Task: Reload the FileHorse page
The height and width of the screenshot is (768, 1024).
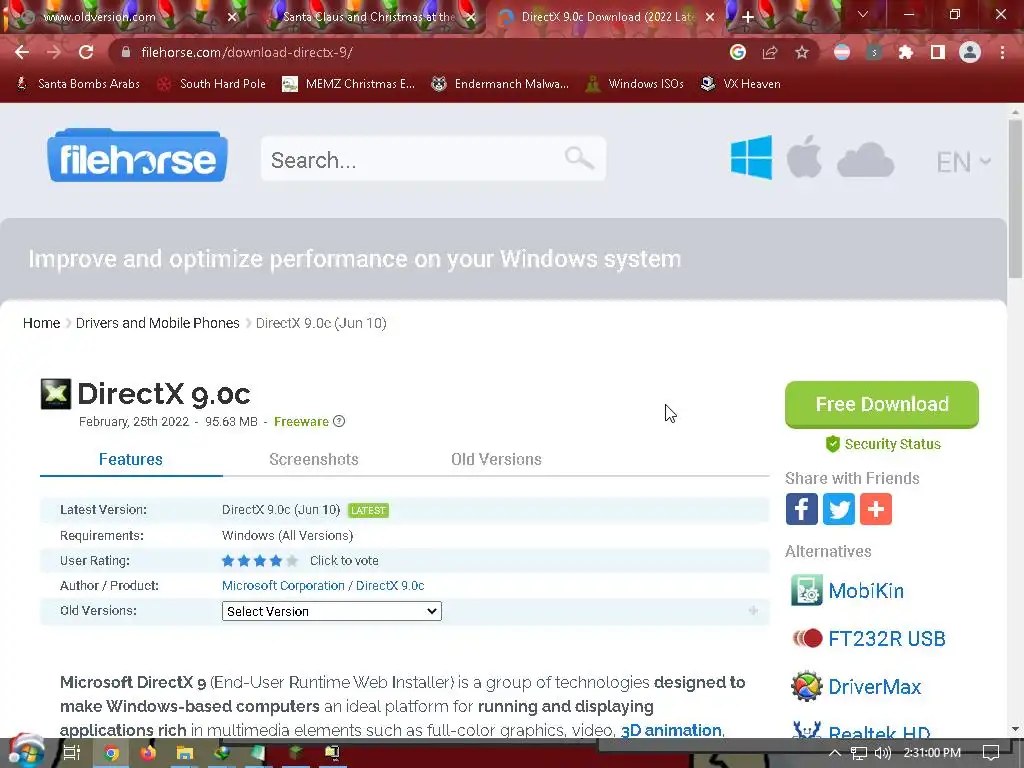Action: [86, 52]
